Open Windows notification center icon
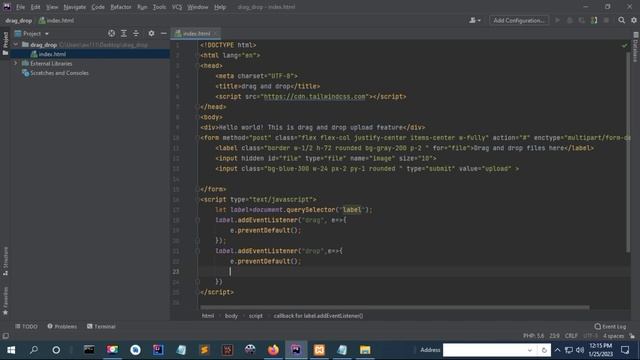640x360 pixels. click(x=625, y=350)
